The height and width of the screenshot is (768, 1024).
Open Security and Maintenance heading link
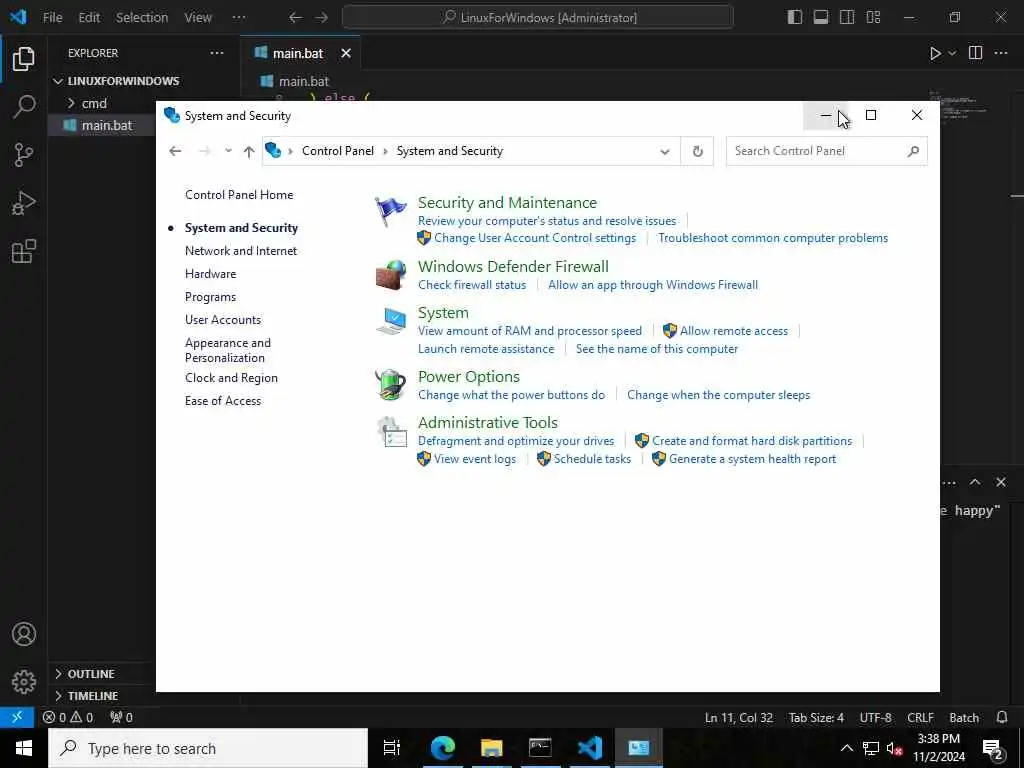tap(507, 202)
